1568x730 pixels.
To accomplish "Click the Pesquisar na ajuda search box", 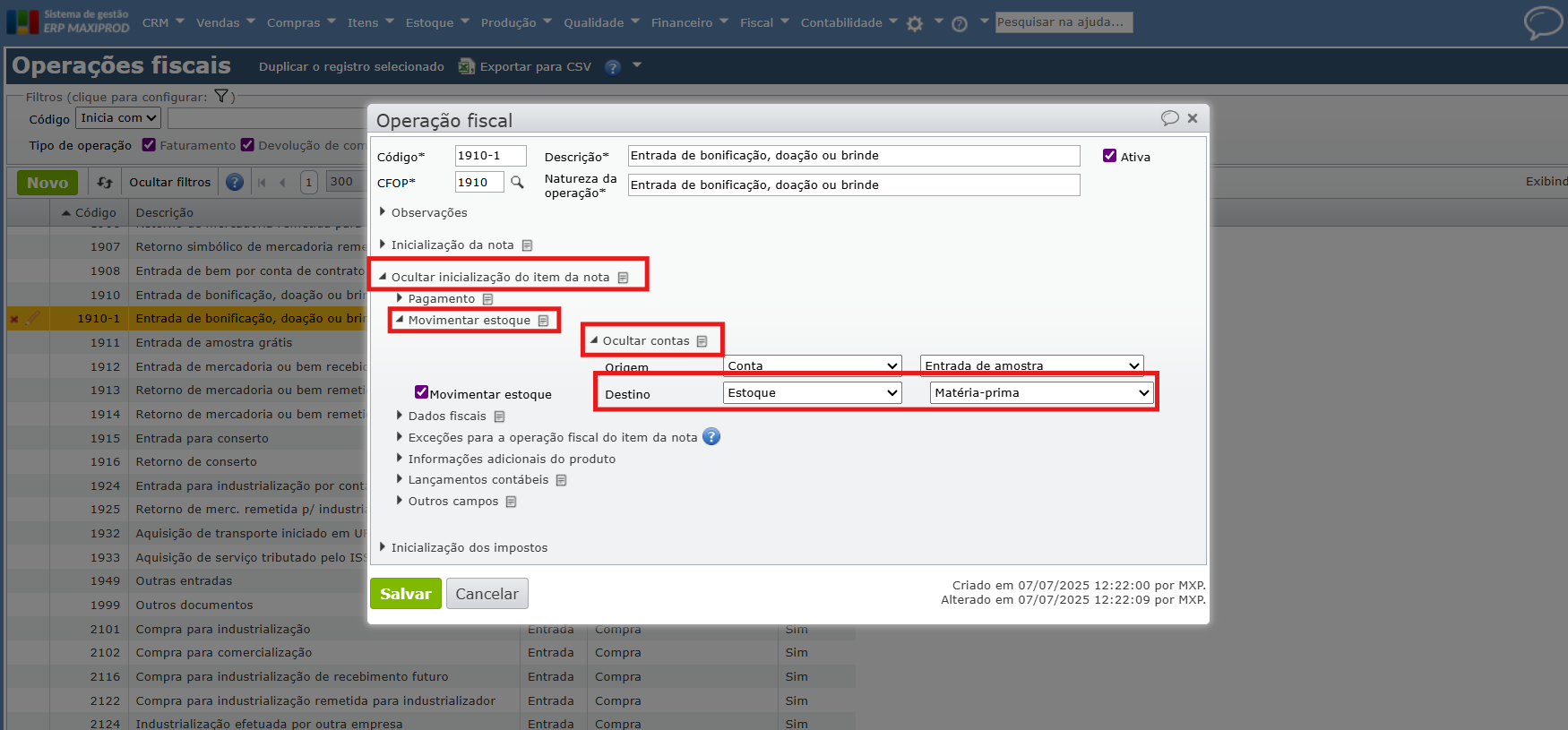I will click(1064, 22).
